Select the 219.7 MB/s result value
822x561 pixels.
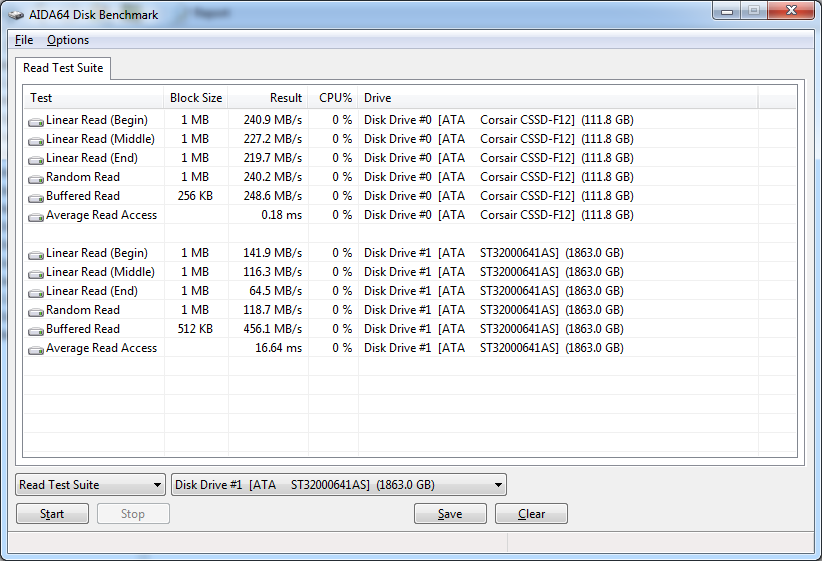(273, 158)
